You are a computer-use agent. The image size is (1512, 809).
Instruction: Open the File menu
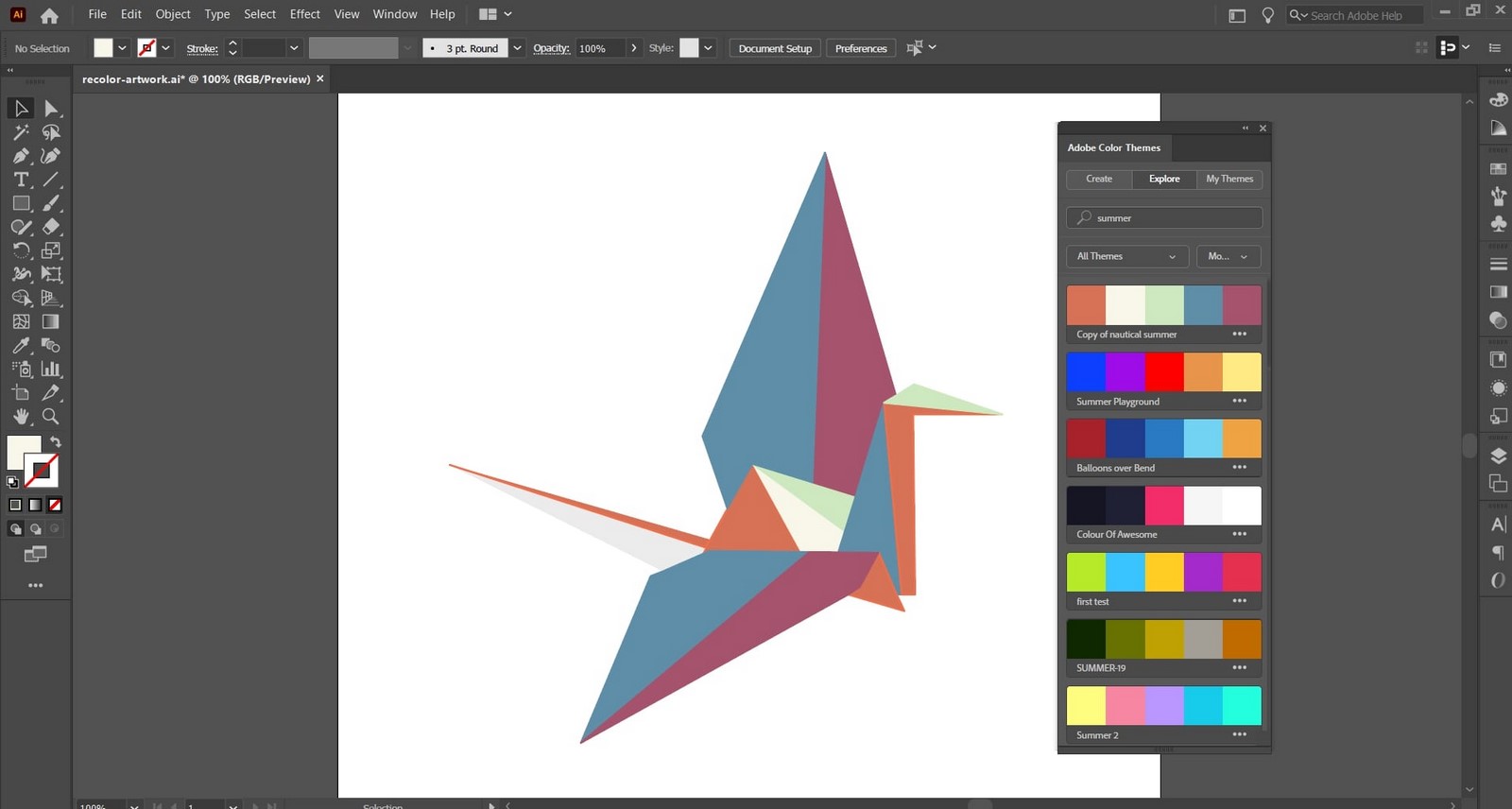tap(97, 14)
